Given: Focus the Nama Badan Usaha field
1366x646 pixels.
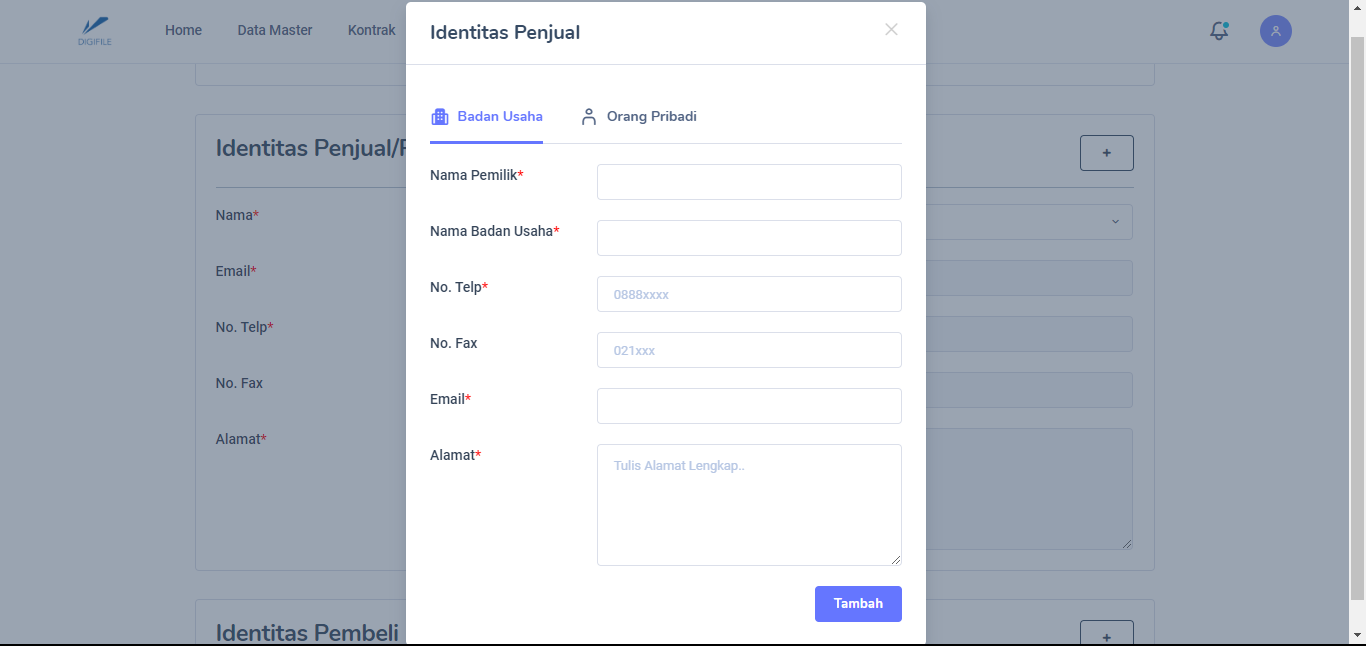Looking at the screenshot, I should click(x=749, y=238).
